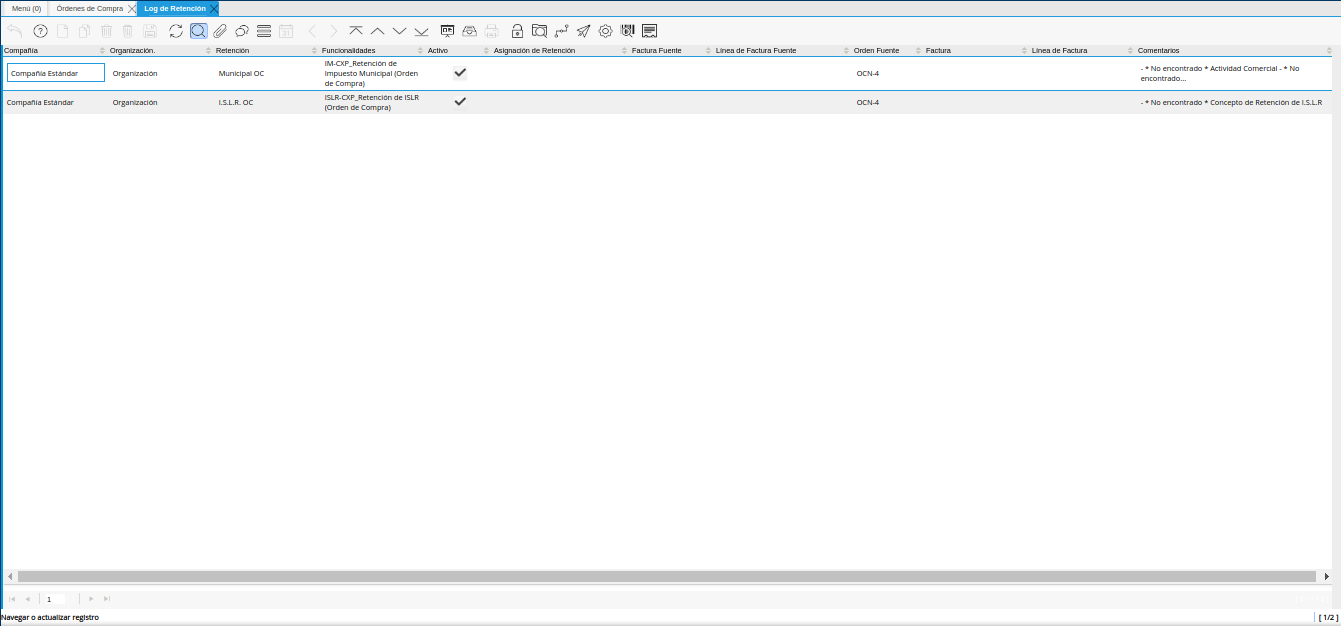This screenshot has height=626, width=1341.
Task: Click the Factura Fuente column header
Action: point(656,50)
